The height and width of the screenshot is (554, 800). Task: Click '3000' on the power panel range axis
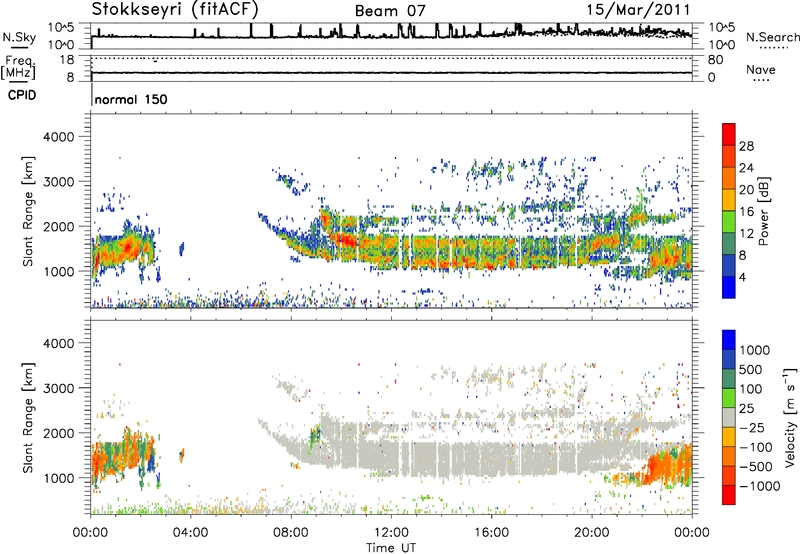click(59, 182)
